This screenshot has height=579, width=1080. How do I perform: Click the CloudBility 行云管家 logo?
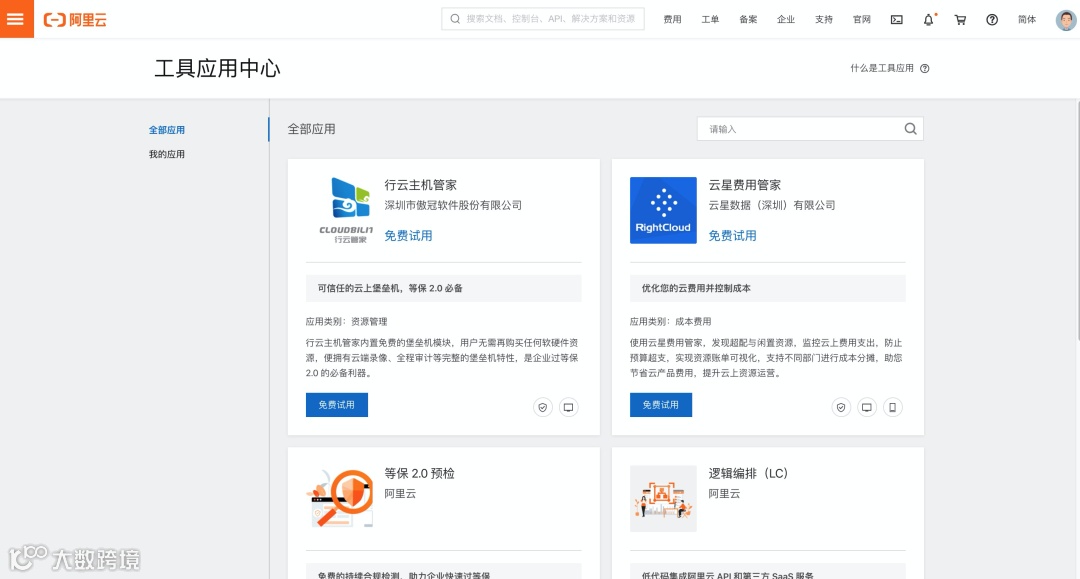coord(346,210)
